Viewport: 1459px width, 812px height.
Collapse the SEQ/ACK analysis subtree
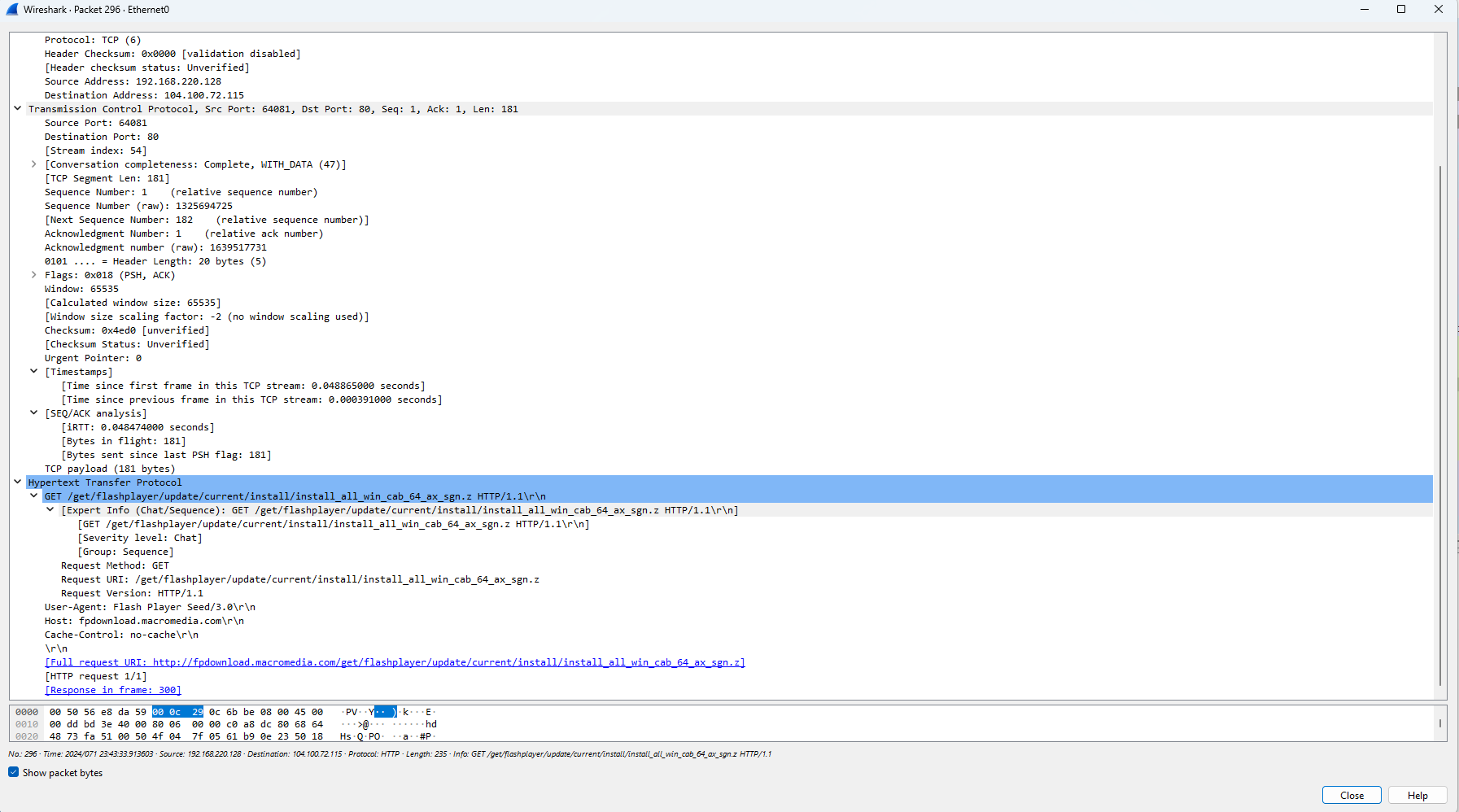[x=33, y=413]
